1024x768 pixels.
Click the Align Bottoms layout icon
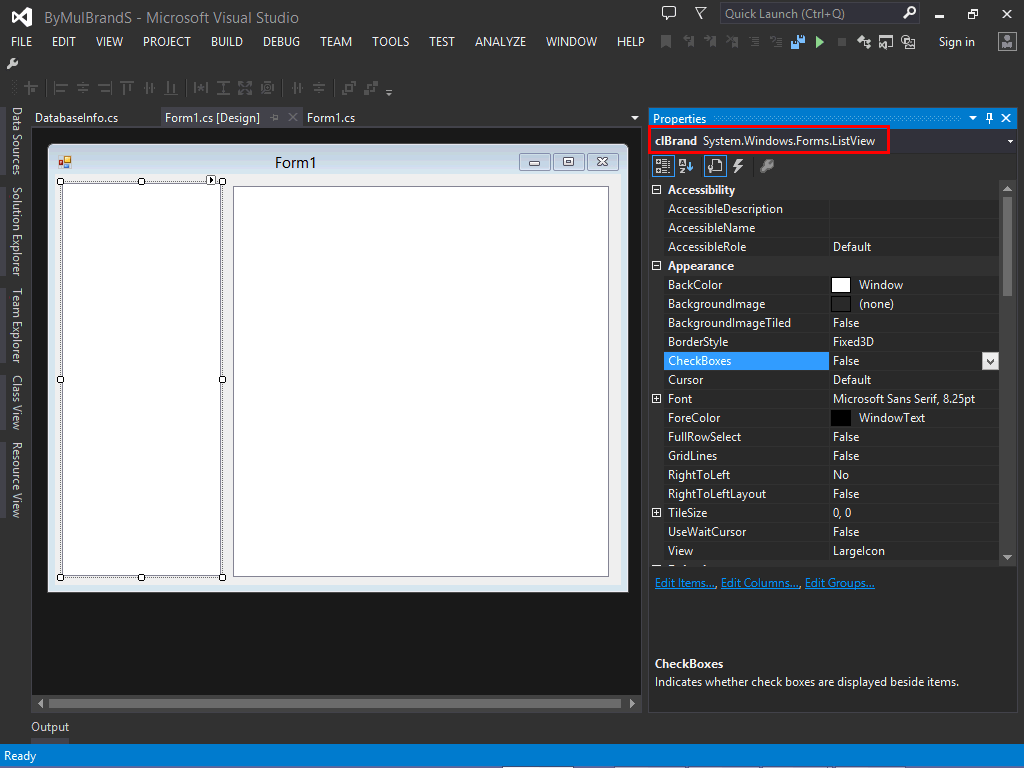point(170,88)
